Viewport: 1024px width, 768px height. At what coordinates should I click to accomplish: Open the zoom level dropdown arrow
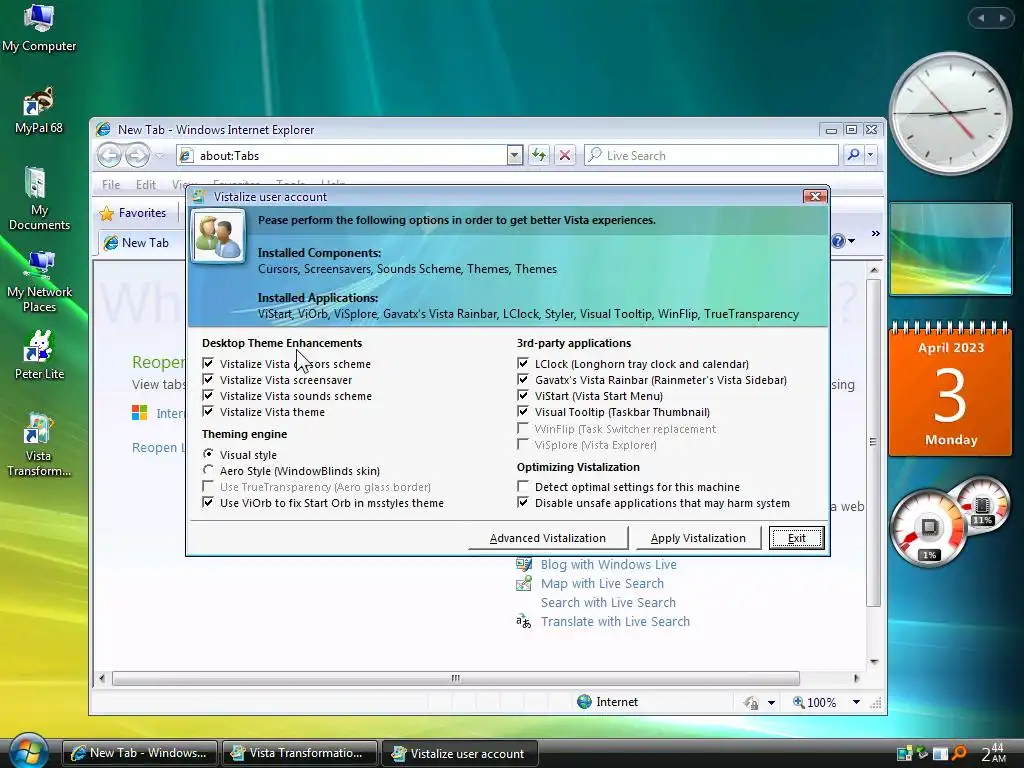(856, 702)
